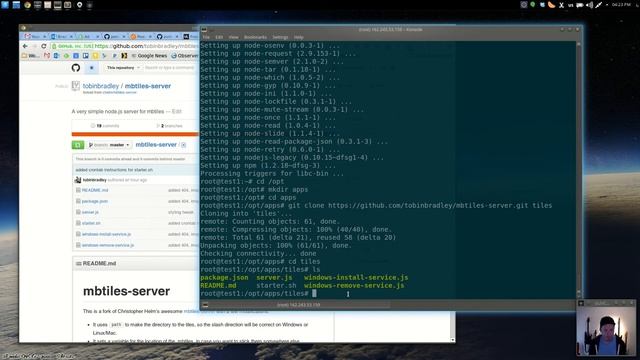
Task: Open the mbtiles-server repository title link
Action: coord(148,86)
